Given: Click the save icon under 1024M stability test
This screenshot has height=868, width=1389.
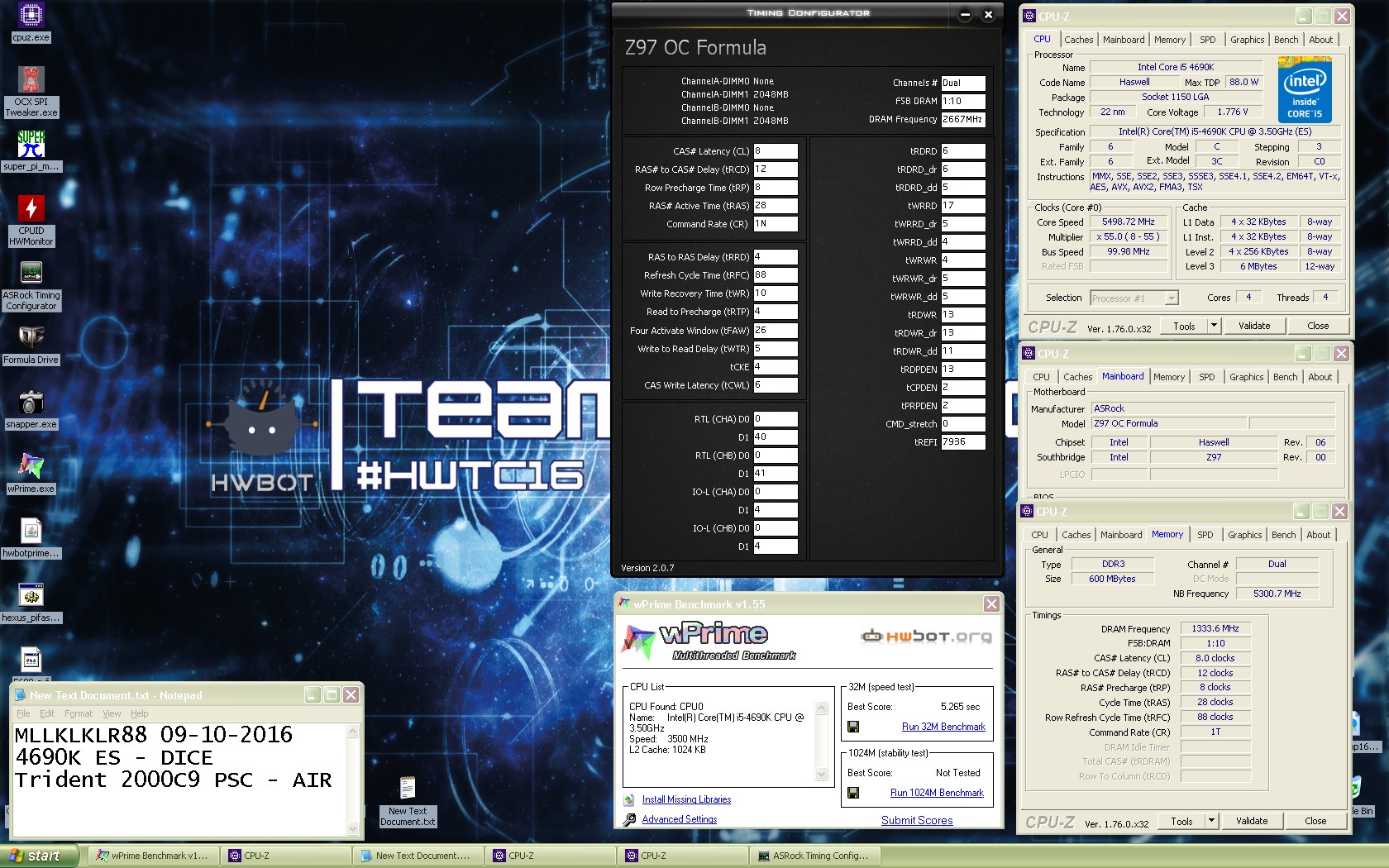Looking at the screenshot, I should [853, 793].
